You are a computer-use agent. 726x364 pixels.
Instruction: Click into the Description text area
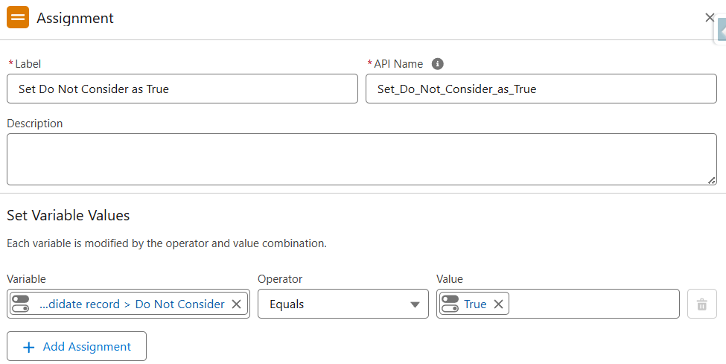coord(362,159)
